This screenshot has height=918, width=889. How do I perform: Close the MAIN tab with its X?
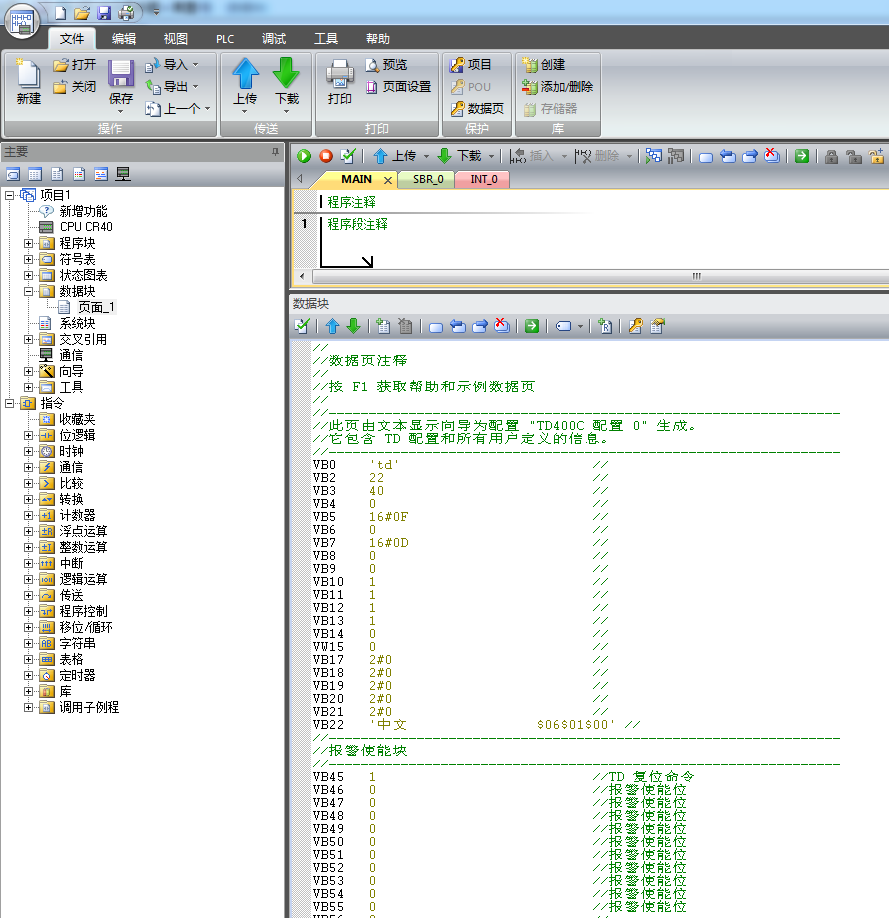[388, 180]
